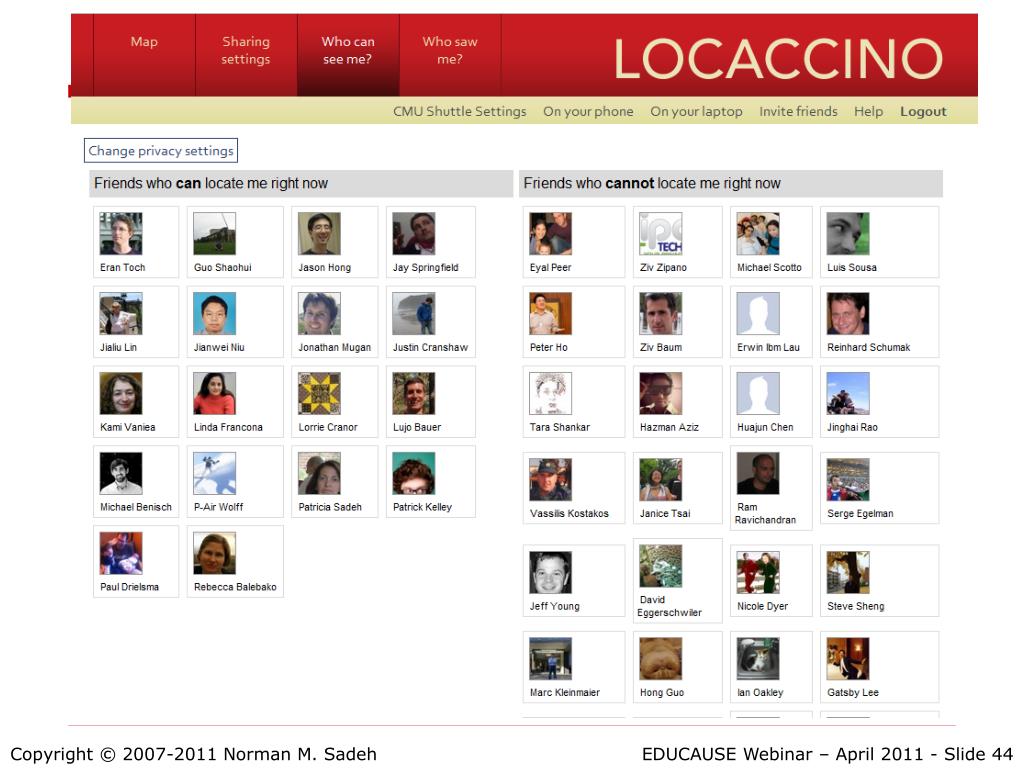Click David Eggerschwiler's avatar

click(x=660, y=566)
